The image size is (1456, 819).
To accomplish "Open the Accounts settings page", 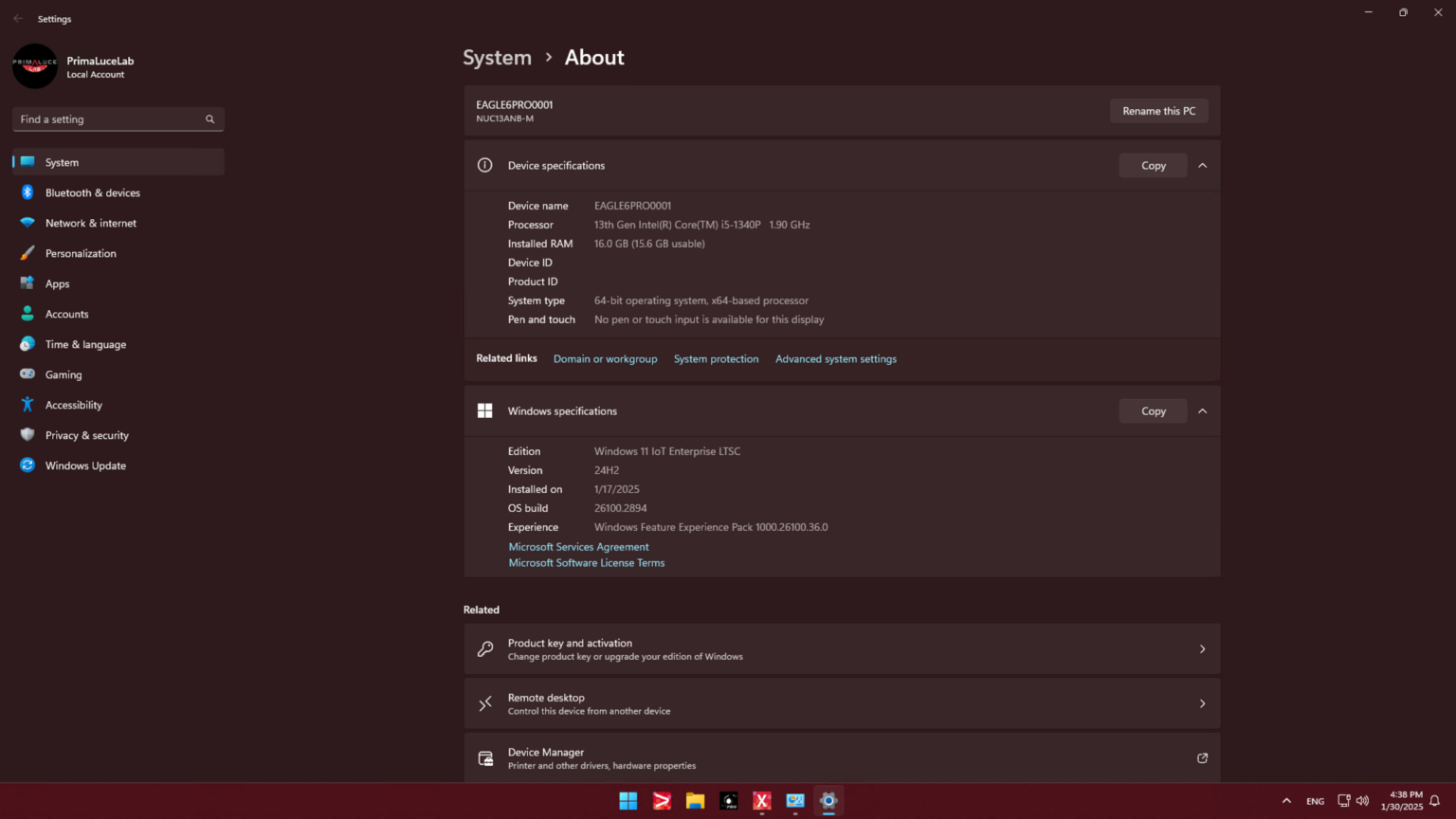I will click(67, 314).
